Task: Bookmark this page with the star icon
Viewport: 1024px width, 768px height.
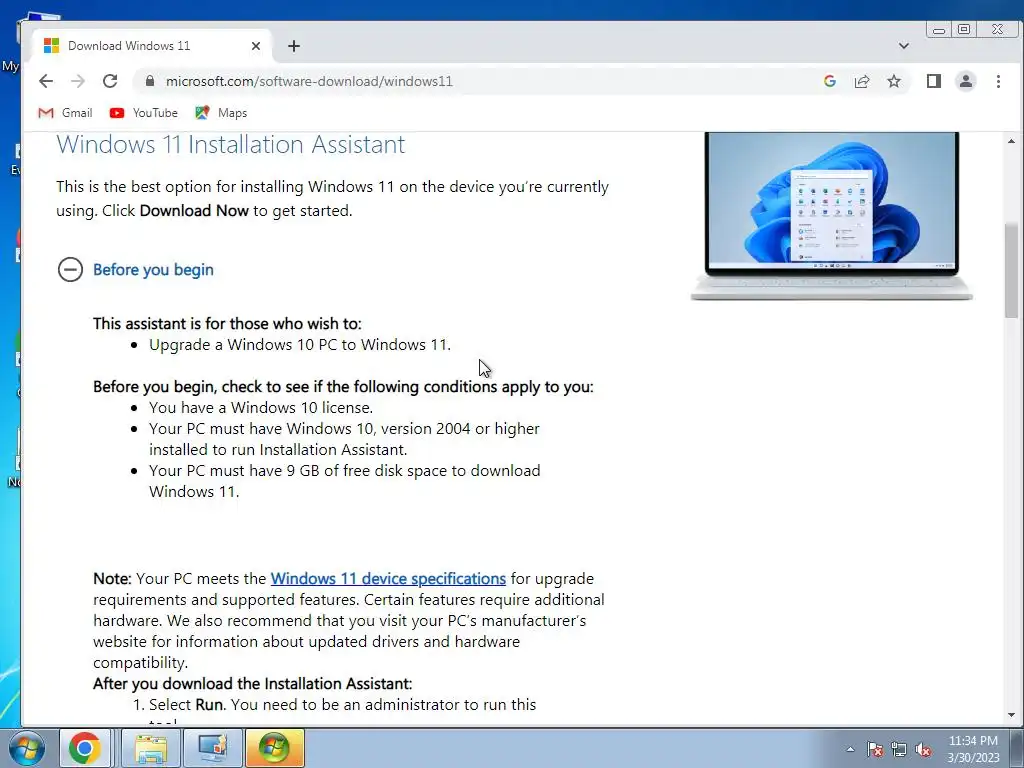Action: coord(894,81)
